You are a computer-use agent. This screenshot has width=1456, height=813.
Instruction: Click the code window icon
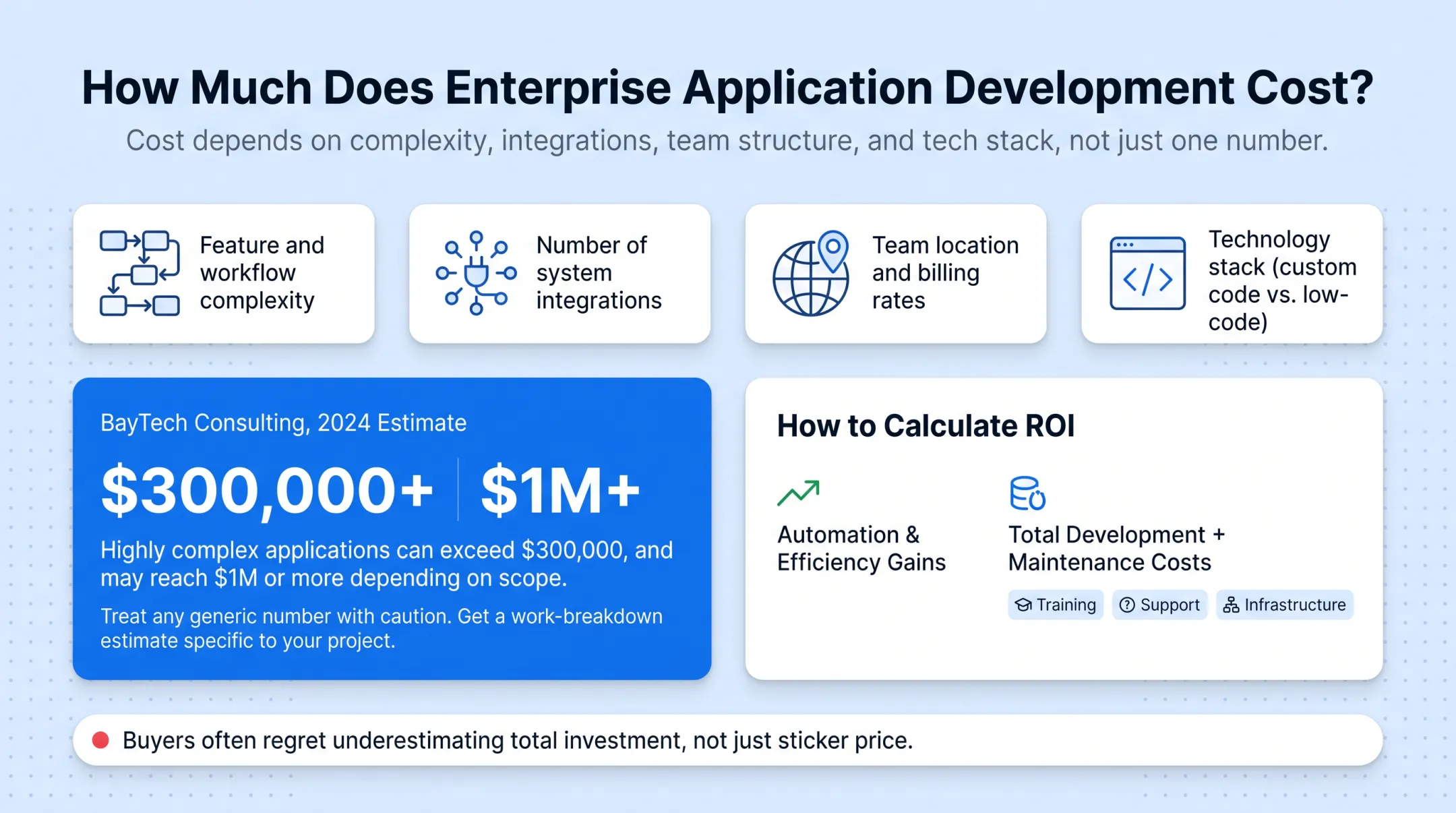click(x=1147, y=273)
